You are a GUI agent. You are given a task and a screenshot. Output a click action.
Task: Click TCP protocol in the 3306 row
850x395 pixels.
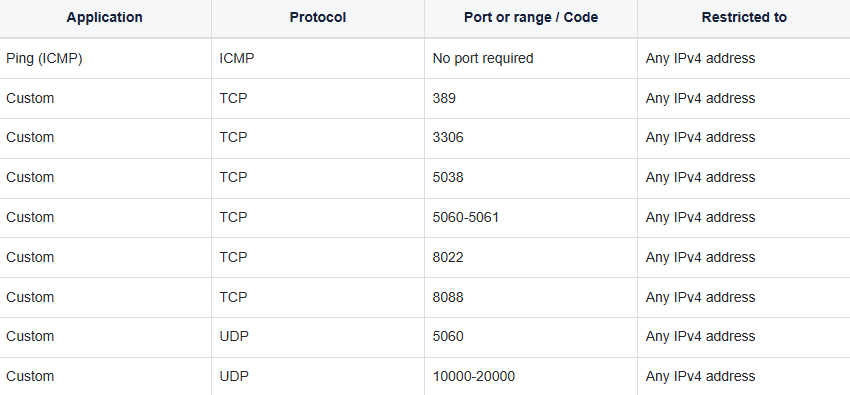point(233,138)
